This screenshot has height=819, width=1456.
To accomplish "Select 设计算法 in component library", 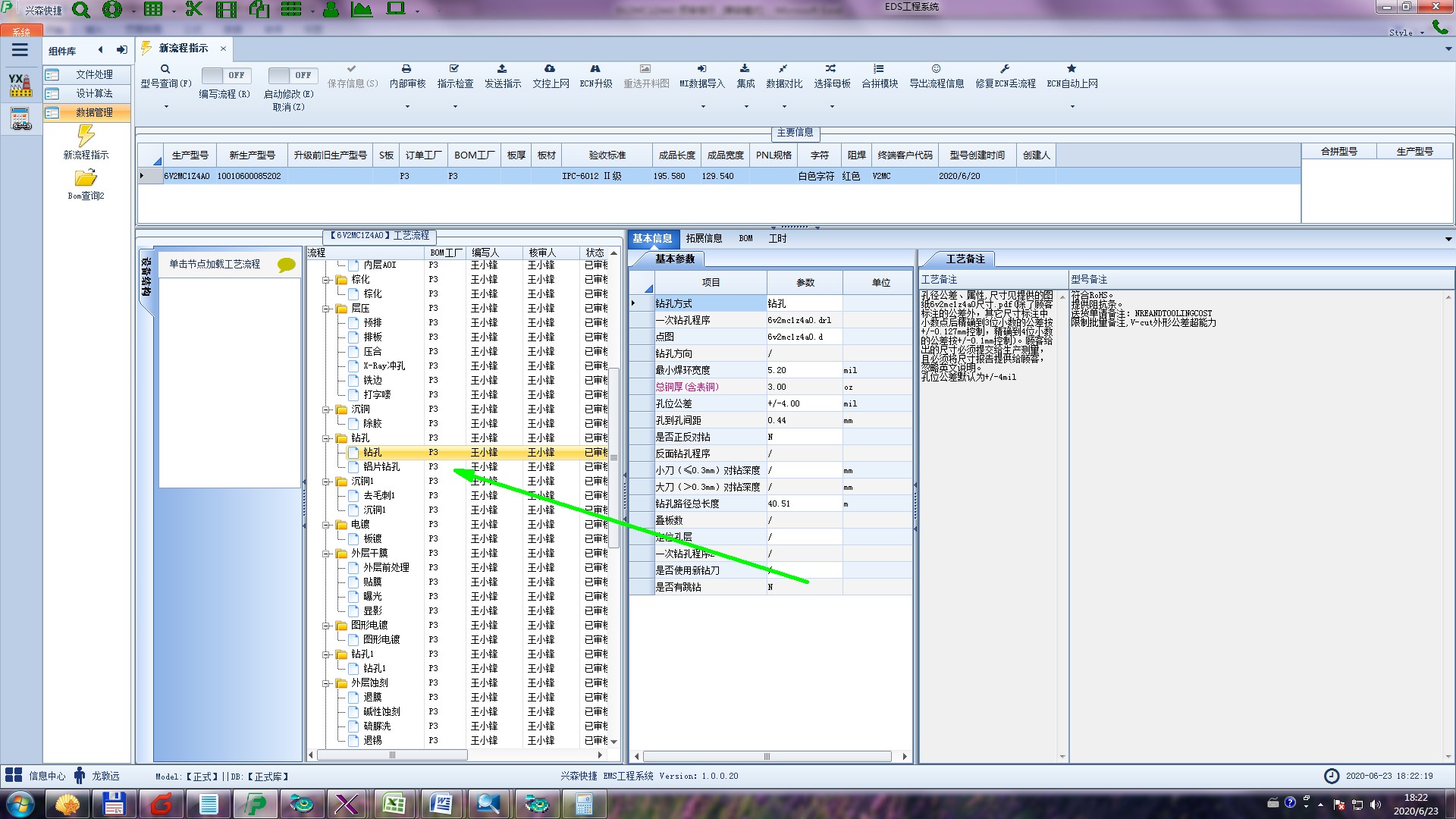I will coord(94,93).
